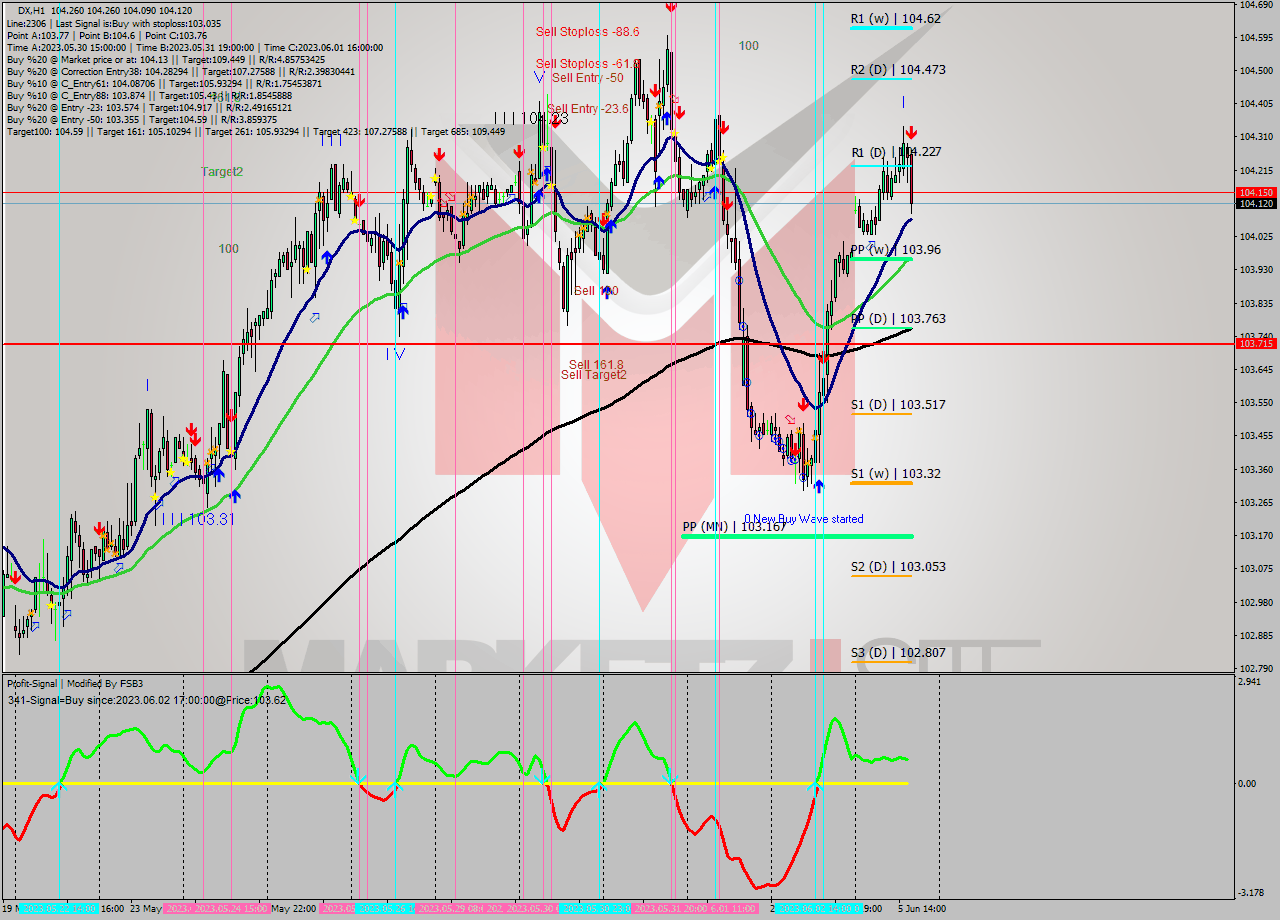The image size is (1280, 920).
Task: Click the 103.360 price axis value
Action: (1255, 469)
